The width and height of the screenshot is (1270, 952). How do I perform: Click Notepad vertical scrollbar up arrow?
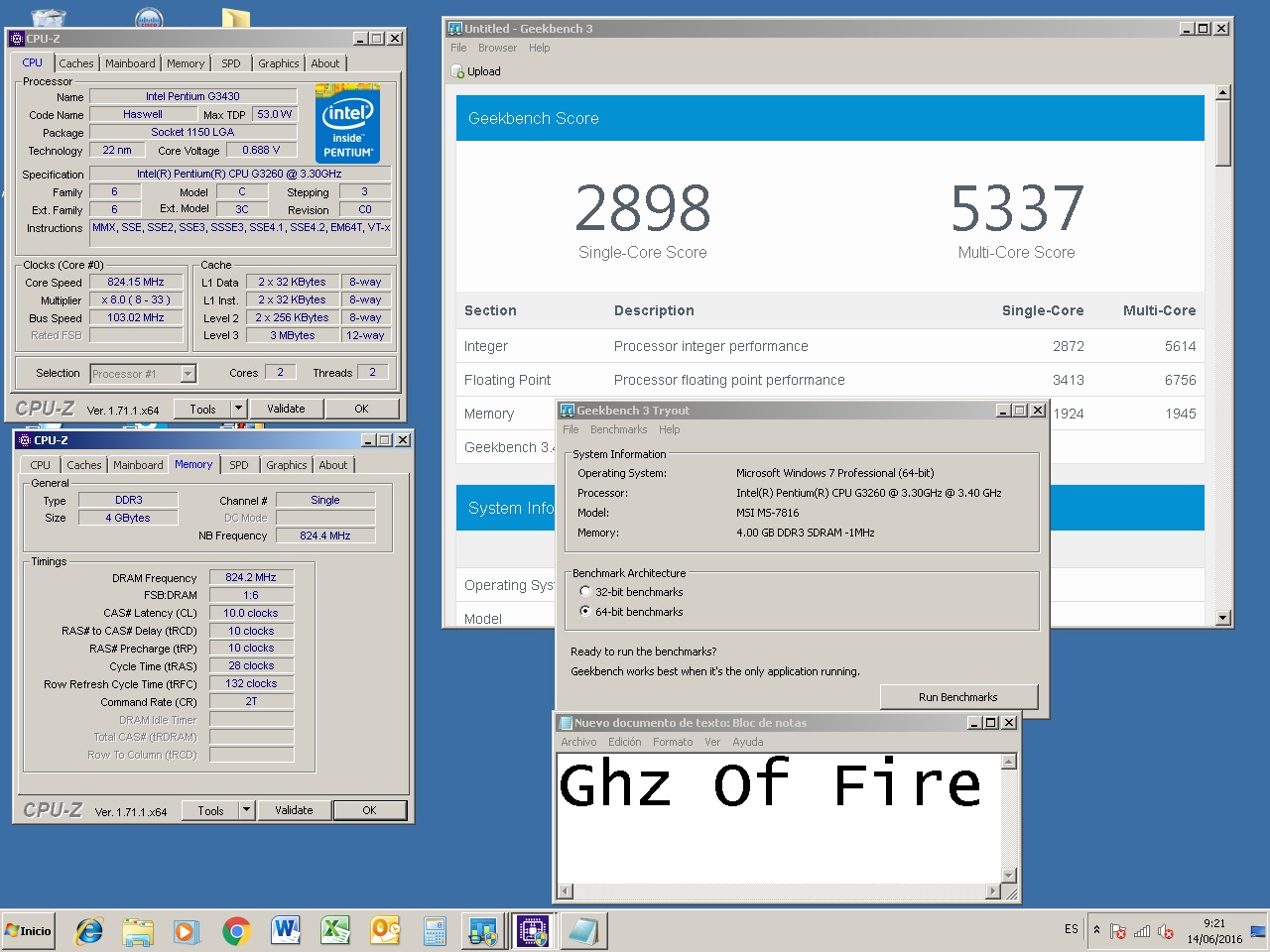tap(1009, 762)
